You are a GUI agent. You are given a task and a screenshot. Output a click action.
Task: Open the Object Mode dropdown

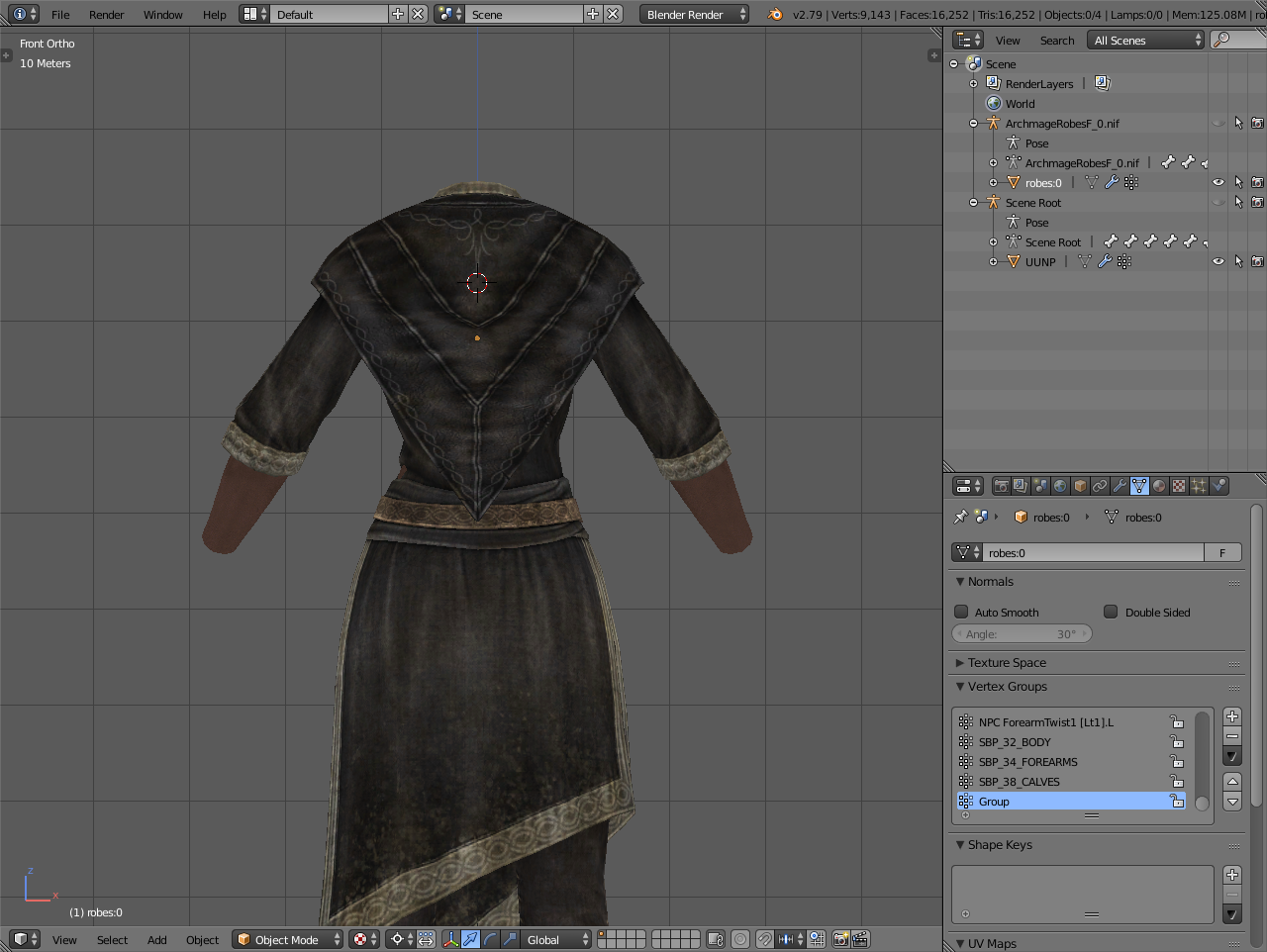288,939
